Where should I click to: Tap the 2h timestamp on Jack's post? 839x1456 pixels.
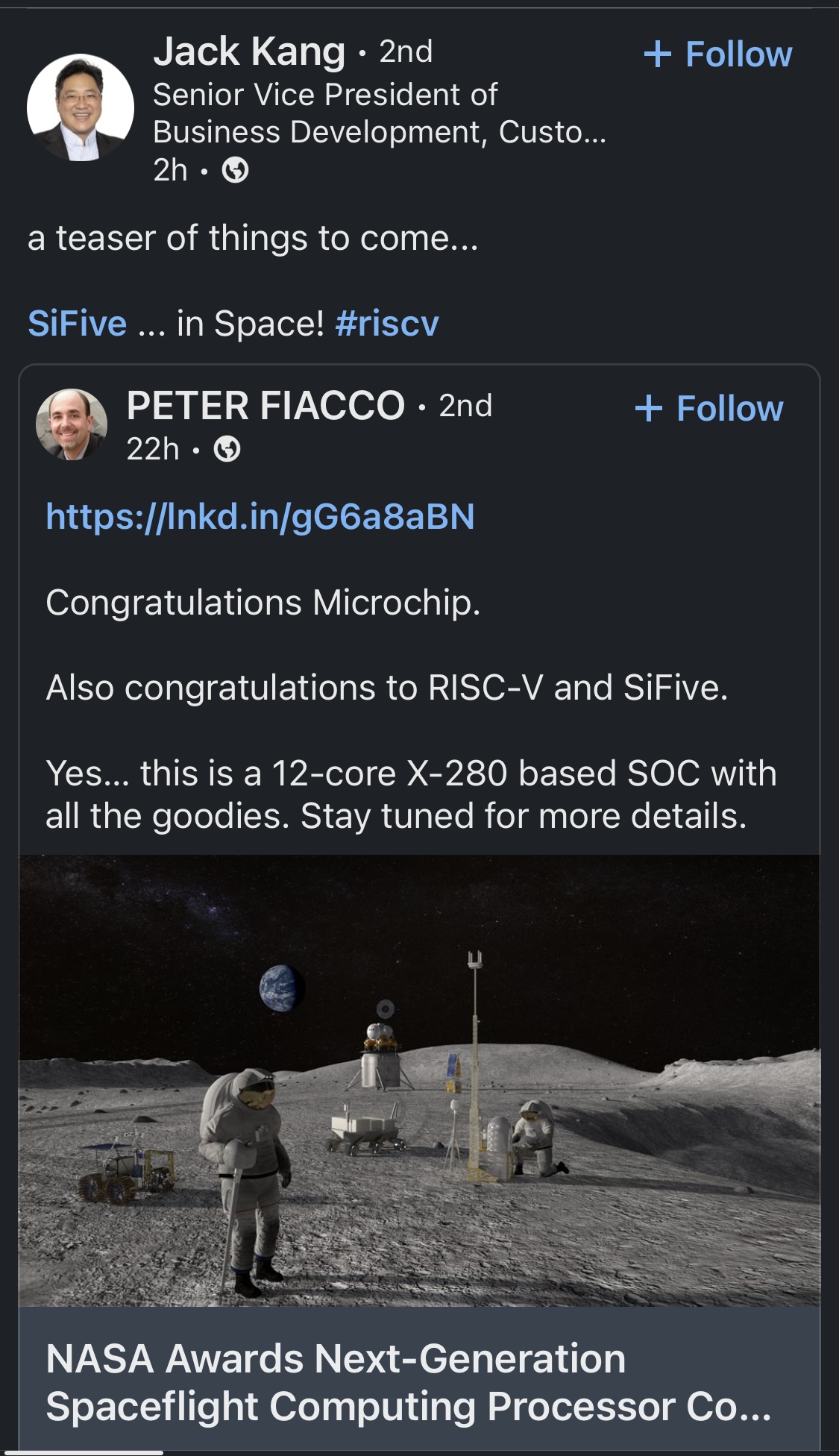(170, 171)
